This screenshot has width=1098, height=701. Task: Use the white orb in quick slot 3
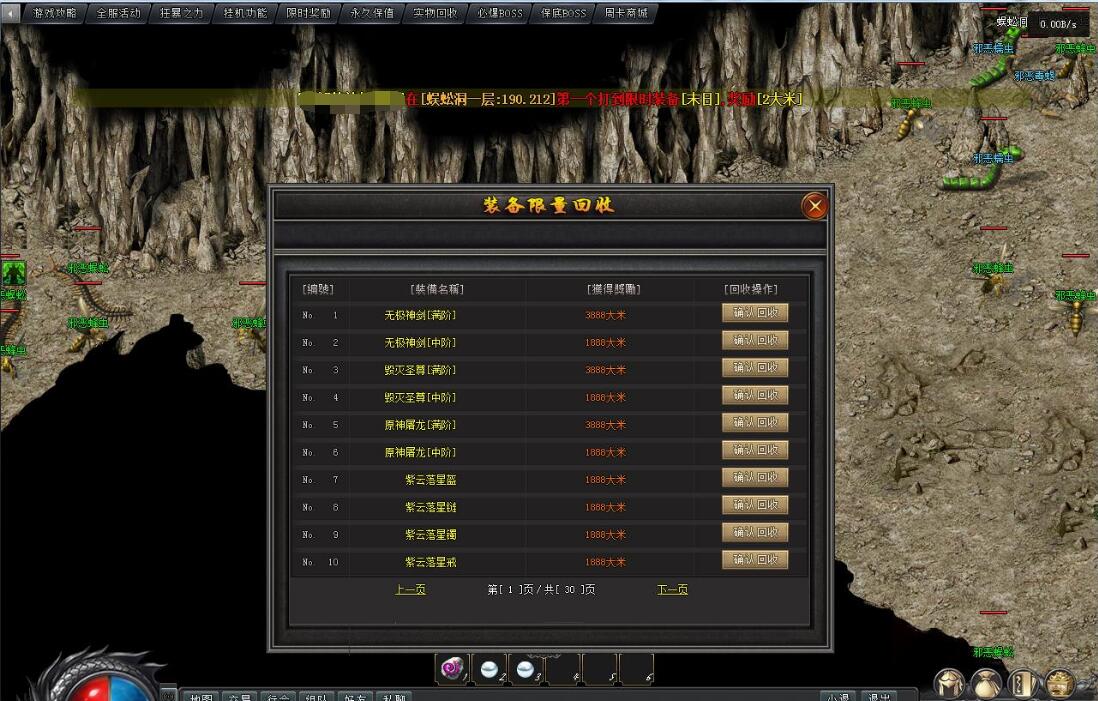click(x=525, y=669)
